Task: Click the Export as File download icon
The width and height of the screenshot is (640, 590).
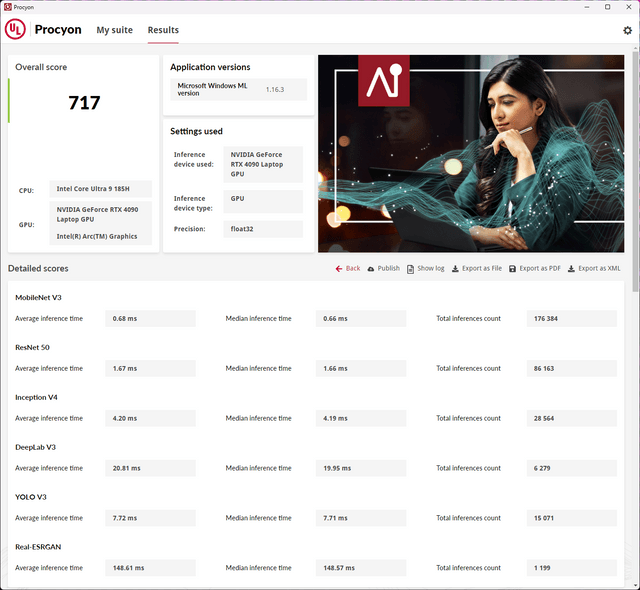Action: point(455,268)
